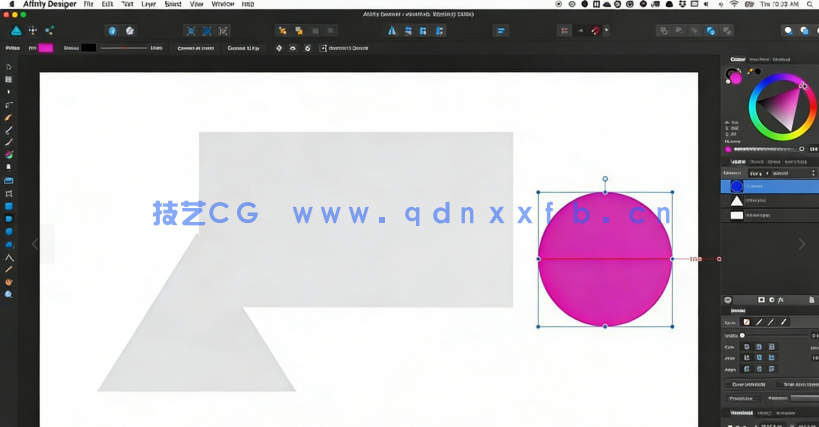Select the Colour Picker tool in tools panel
The width and height of the screenshot is (819, 427).
point(8,270)
